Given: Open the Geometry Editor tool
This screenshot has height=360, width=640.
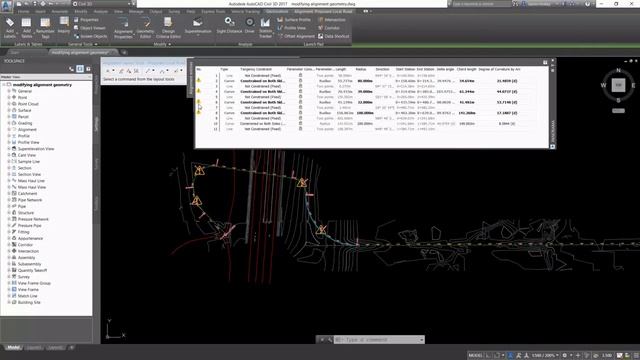Looking at the screenshot, I should 145,28.
